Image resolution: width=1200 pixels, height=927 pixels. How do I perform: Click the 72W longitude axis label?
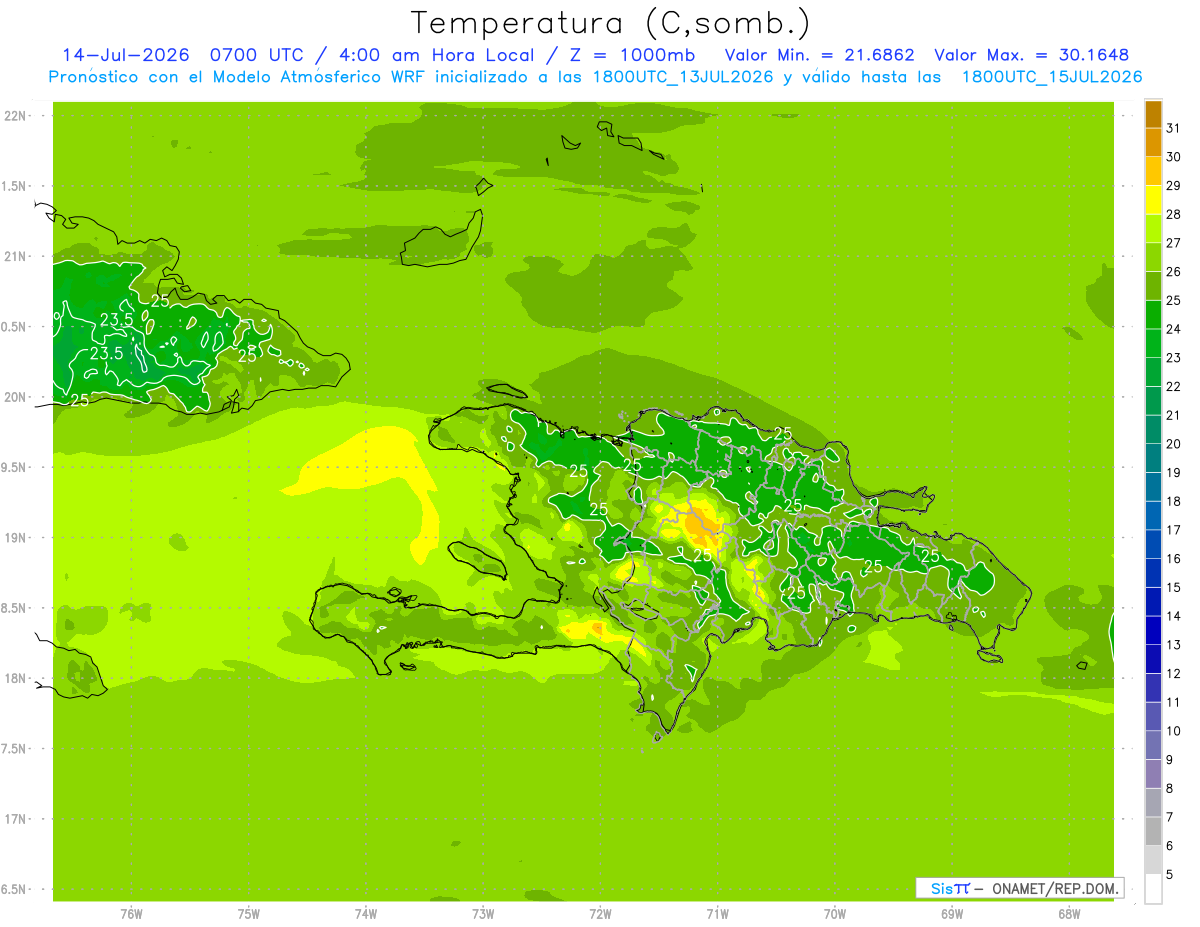[x=600, y=912]
